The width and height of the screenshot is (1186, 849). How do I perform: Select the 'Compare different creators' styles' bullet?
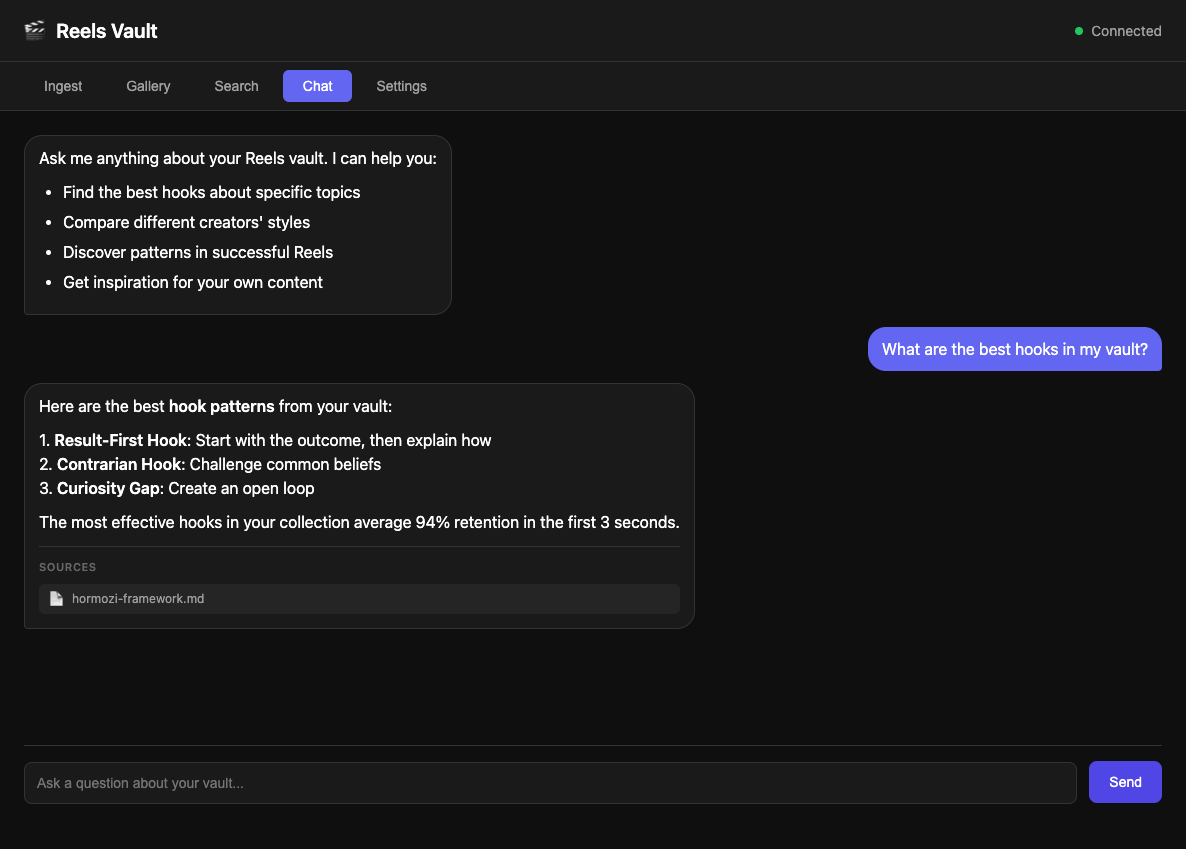pyautogui.click(x=186, y=222)
